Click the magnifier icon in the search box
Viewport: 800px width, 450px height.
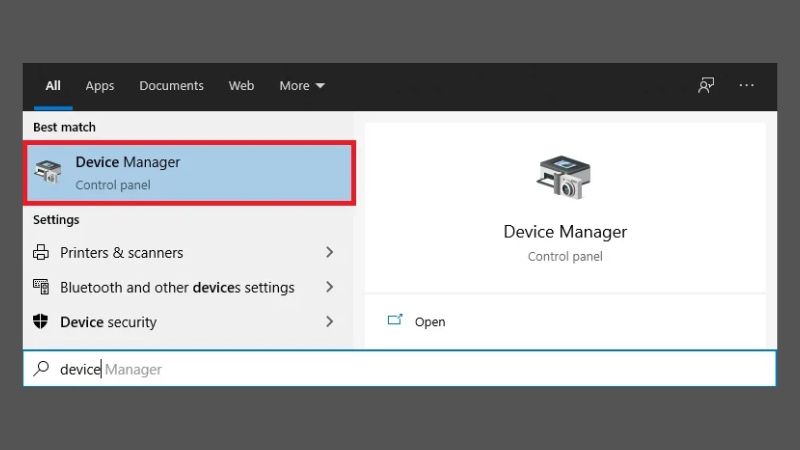pyautogui.click(x=41, y=369)
